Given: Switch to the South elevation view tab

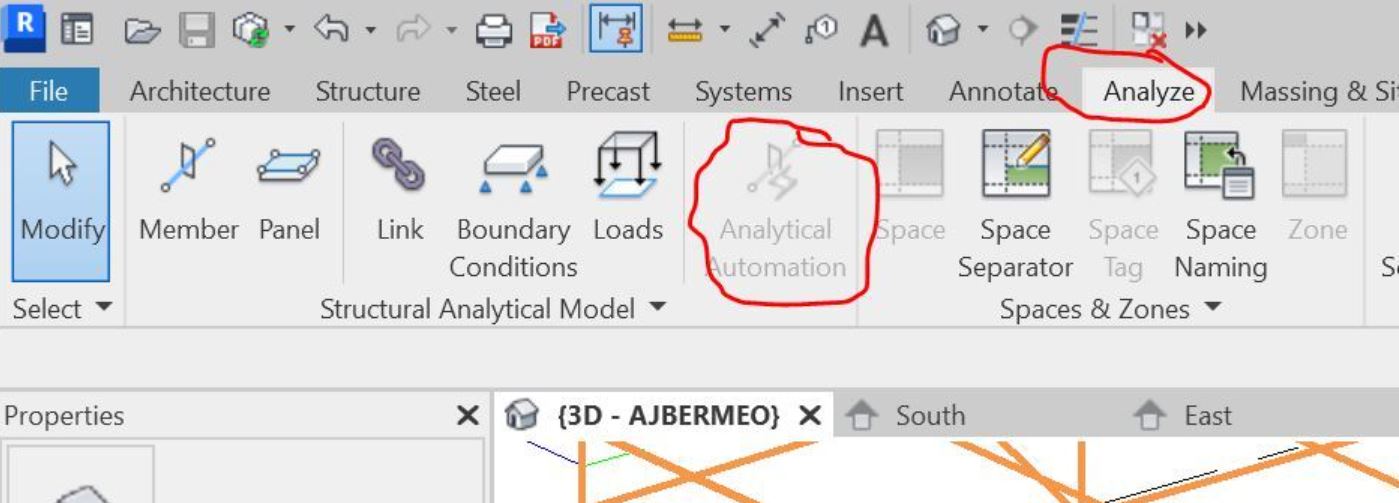Looking at the screenshot, I should [930, 415].
